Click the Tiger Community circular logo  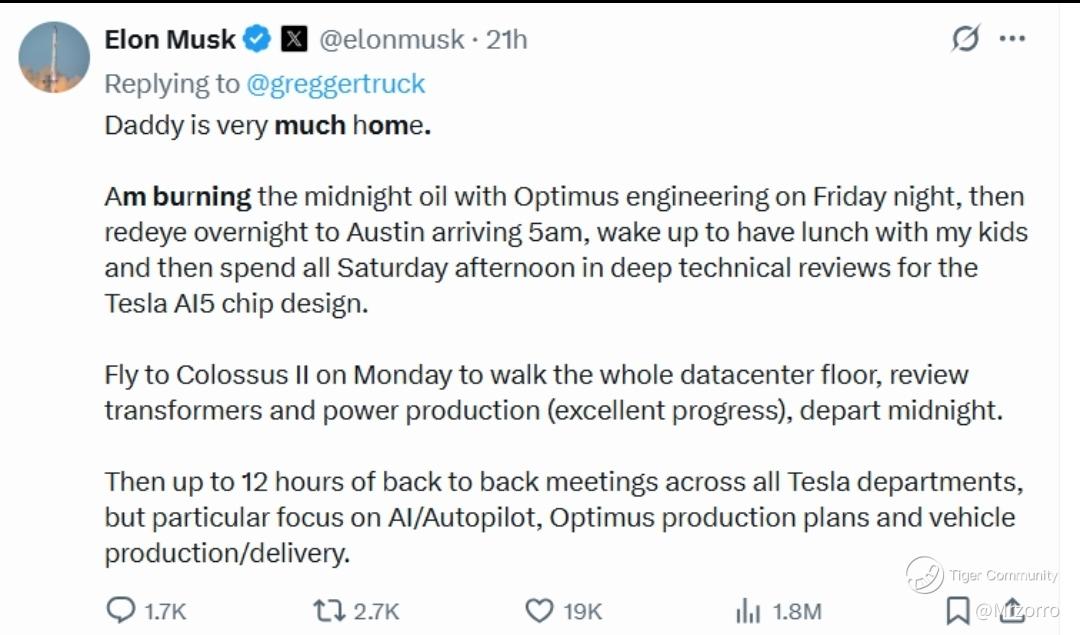(924, 575)
